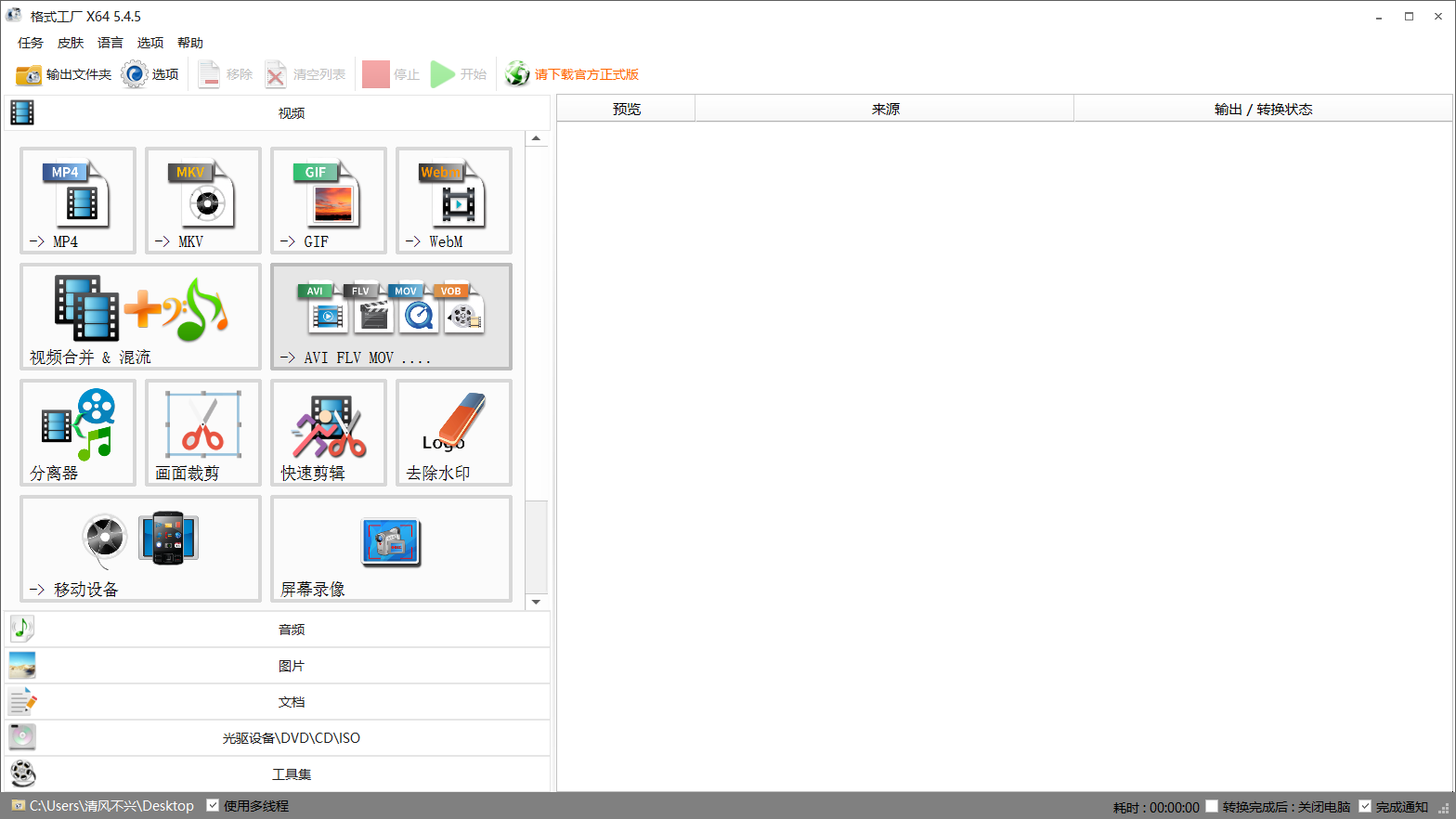Click the WebM format icon
The height and width of the screenshot is (819, 1456).
453,200
